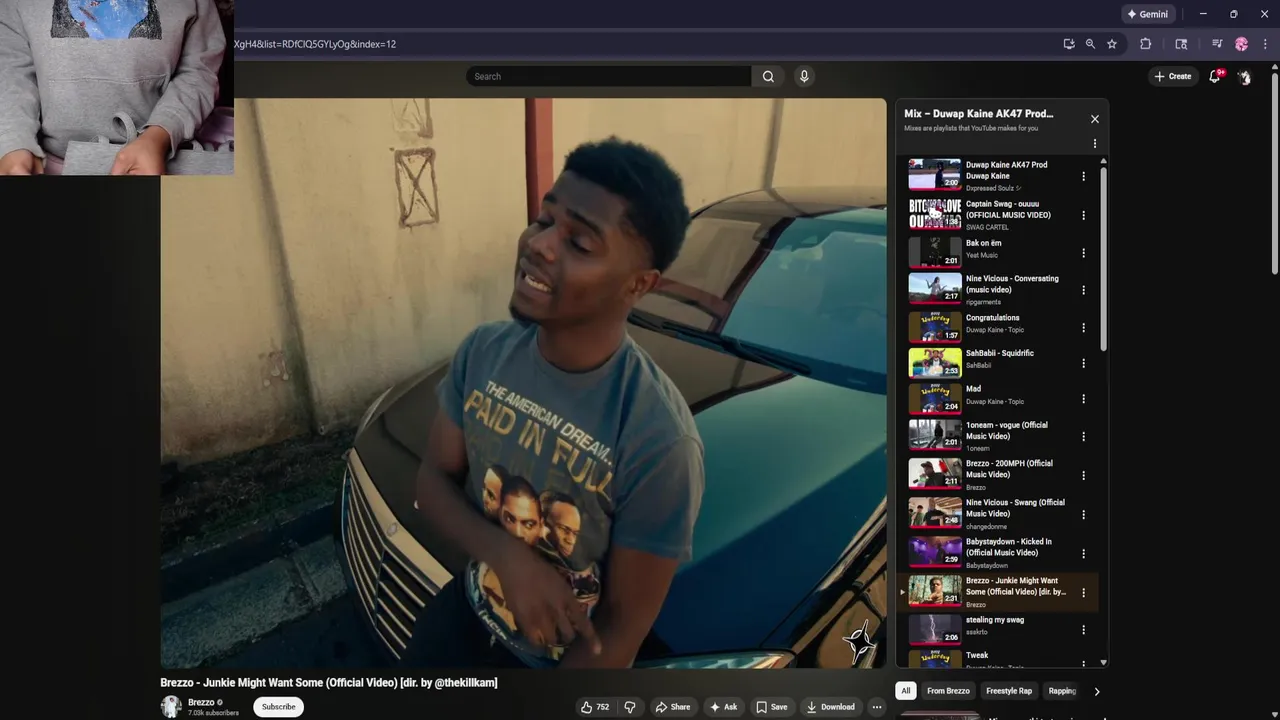Image resolution: width=1280 pixels, height=720 pixels.
Task: Open options for Bak on ëm row
Action: 1083,252
